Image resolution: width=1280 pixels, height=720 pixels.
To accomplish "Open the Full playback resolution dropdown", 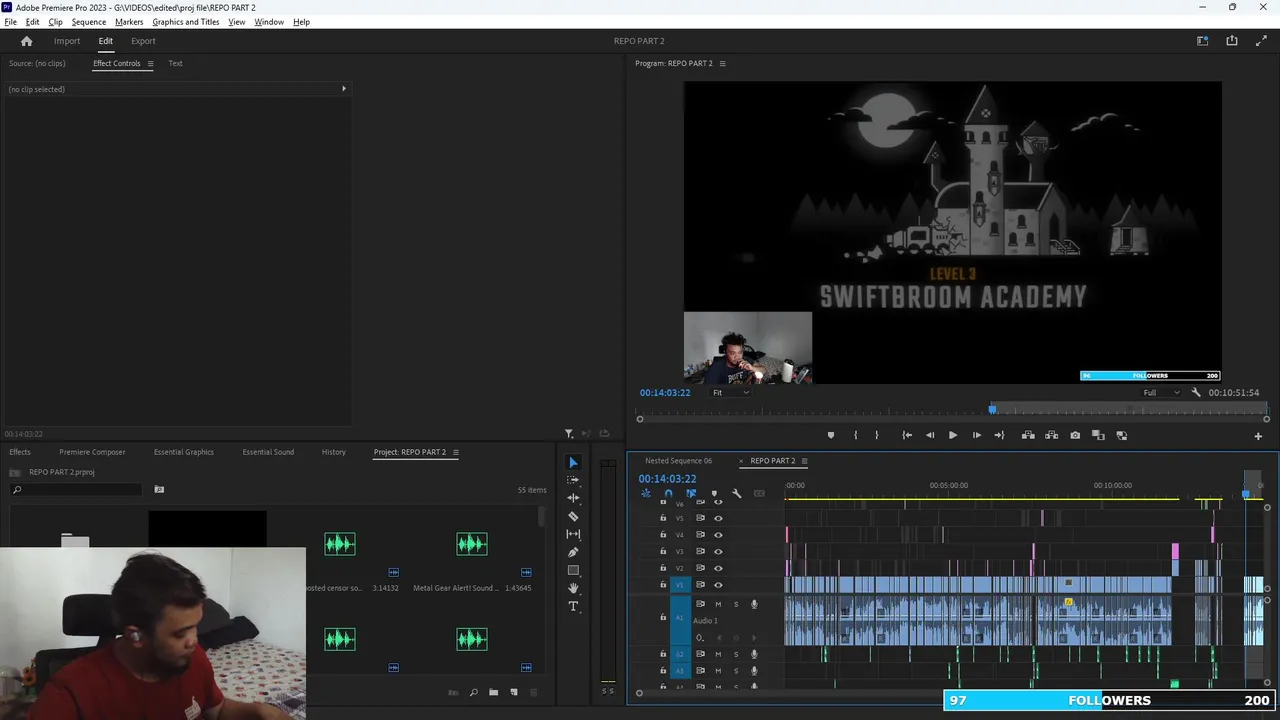I will [x=1162, y=393].
